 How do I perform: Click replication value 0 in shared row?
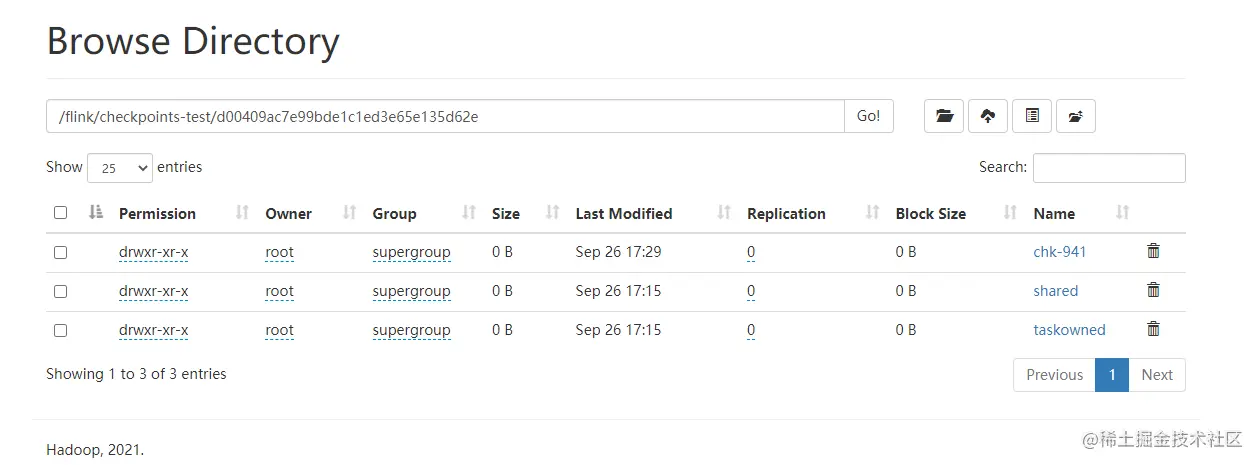[x=751, y=291]
